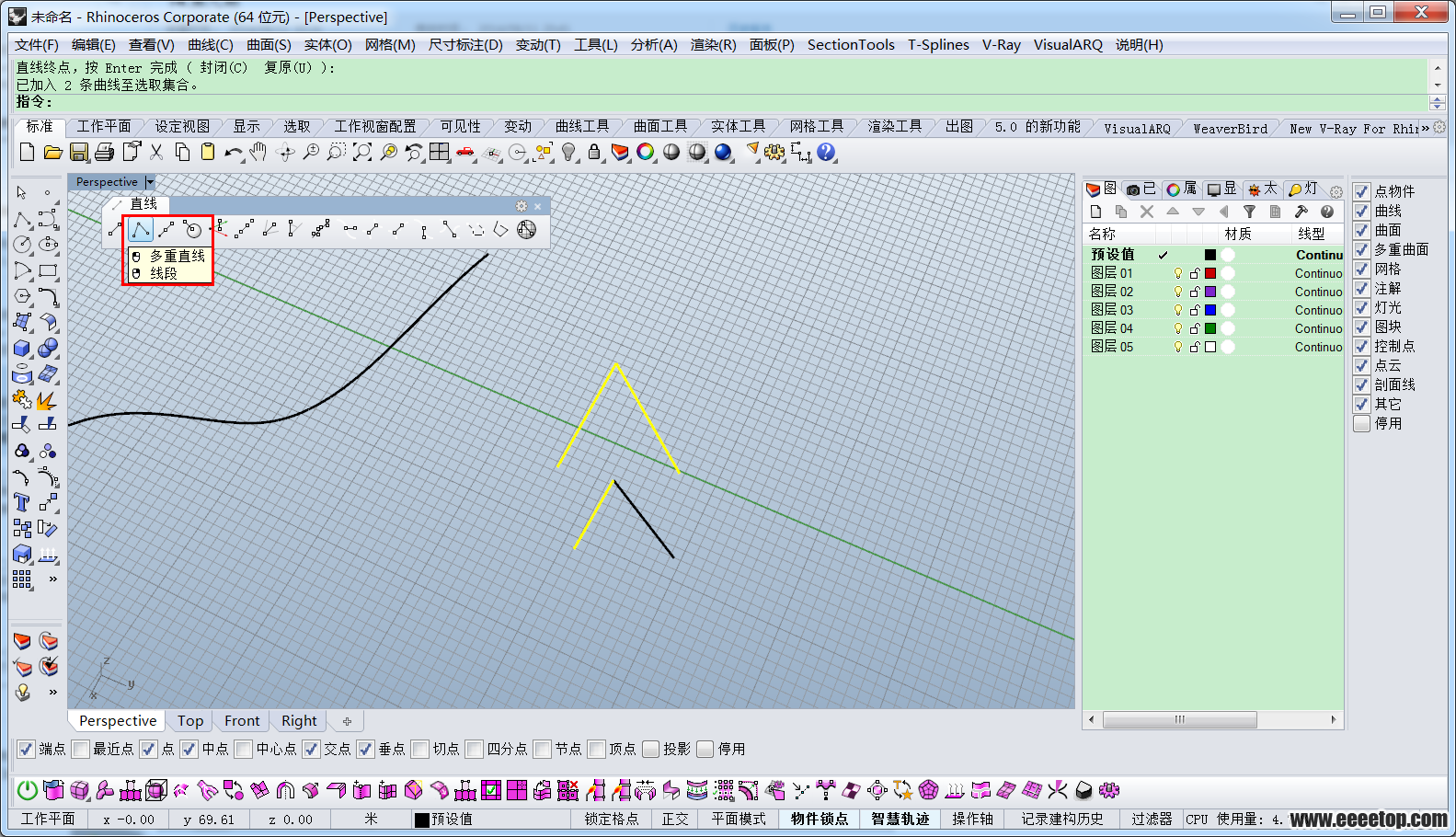Click the blue Help question mark icon
Image resolution: width=1456 pixels, height=837 pixels.
click(x=826, y=153)
